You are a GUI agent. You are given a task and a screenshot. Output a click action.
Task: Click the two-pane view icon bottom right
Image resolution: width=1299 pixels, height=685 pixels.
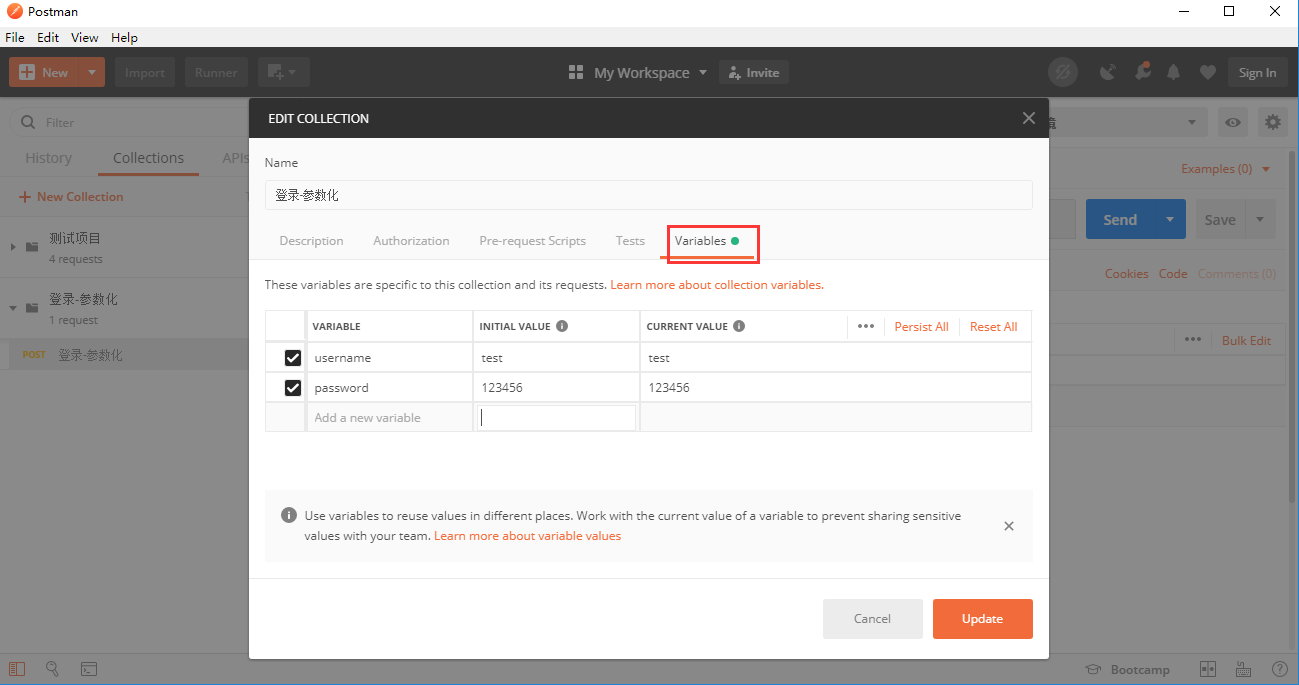[x=1207, y=668]
